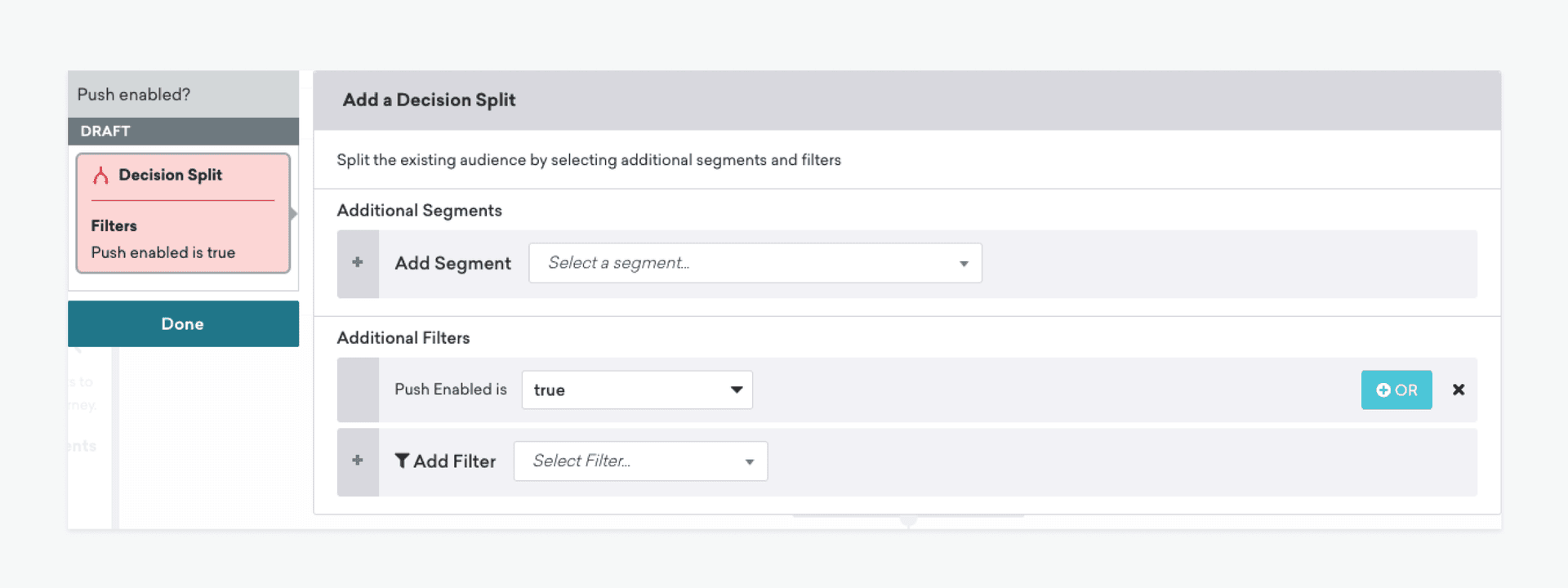Image resolution: width=1568 pixels, height=588 pixels.
Task: Open the Select Filter dropdown
Action: click(639, 461)
